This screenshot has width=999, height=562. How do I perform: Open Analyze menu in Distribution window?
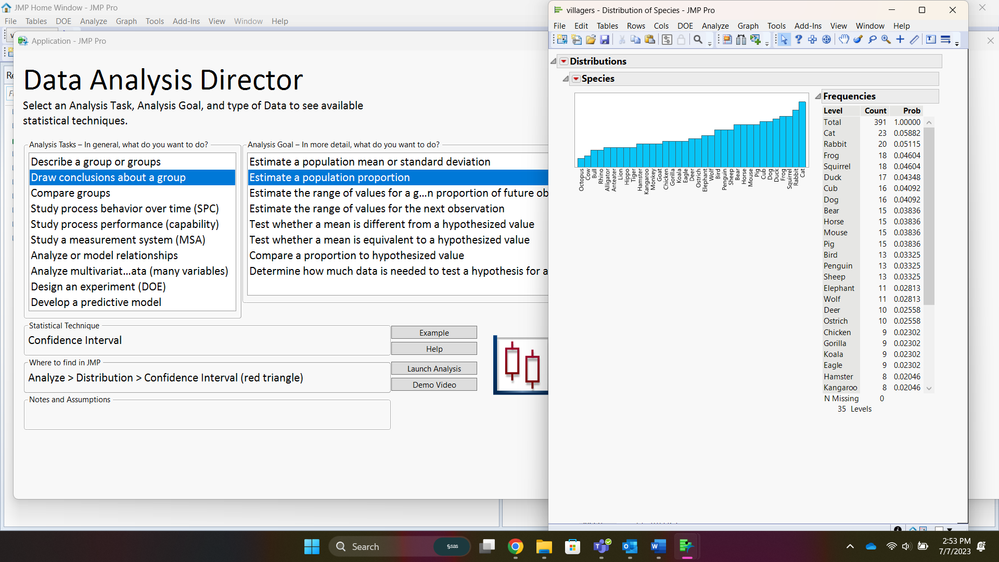[715, 25]
